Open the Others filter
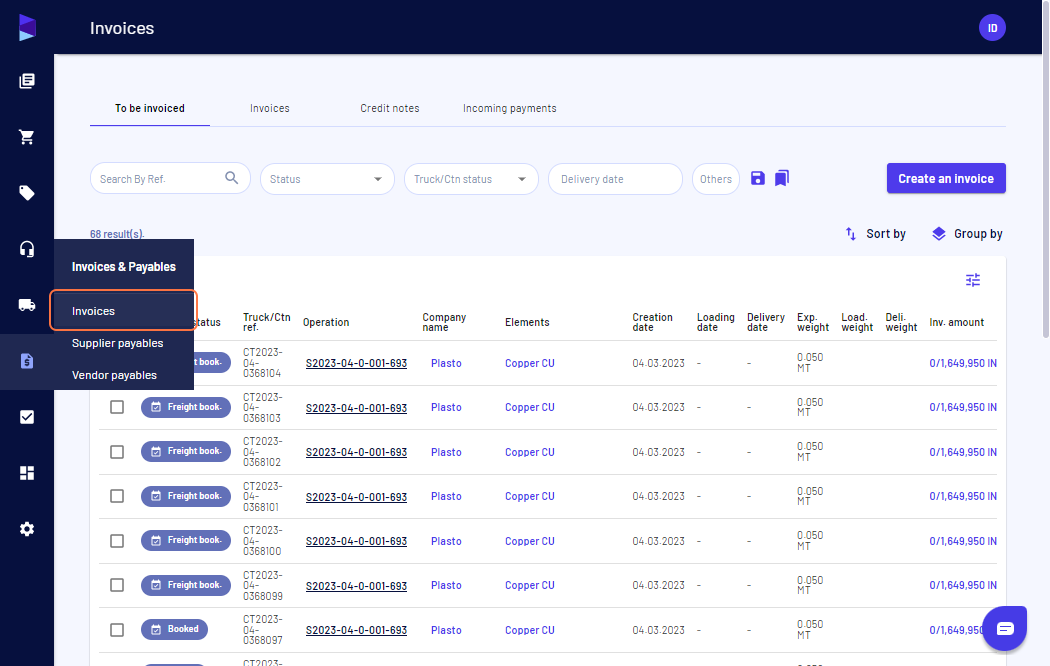This screenshot has height=666, width=1050. pyautogui.click(x=716, y=179)
